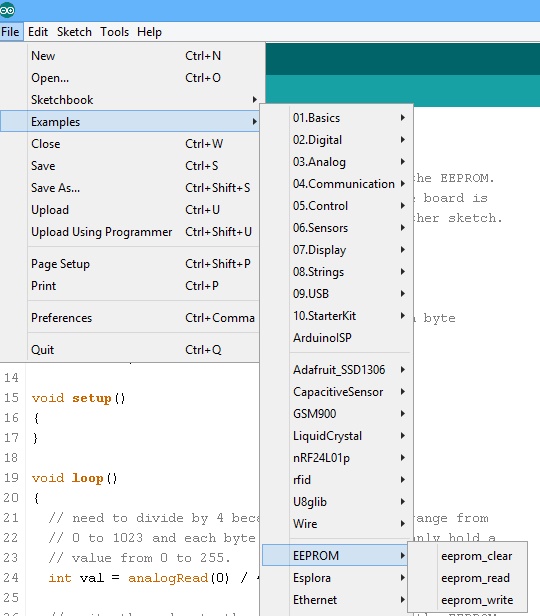Open Preferences from File menu

[130, 317]
